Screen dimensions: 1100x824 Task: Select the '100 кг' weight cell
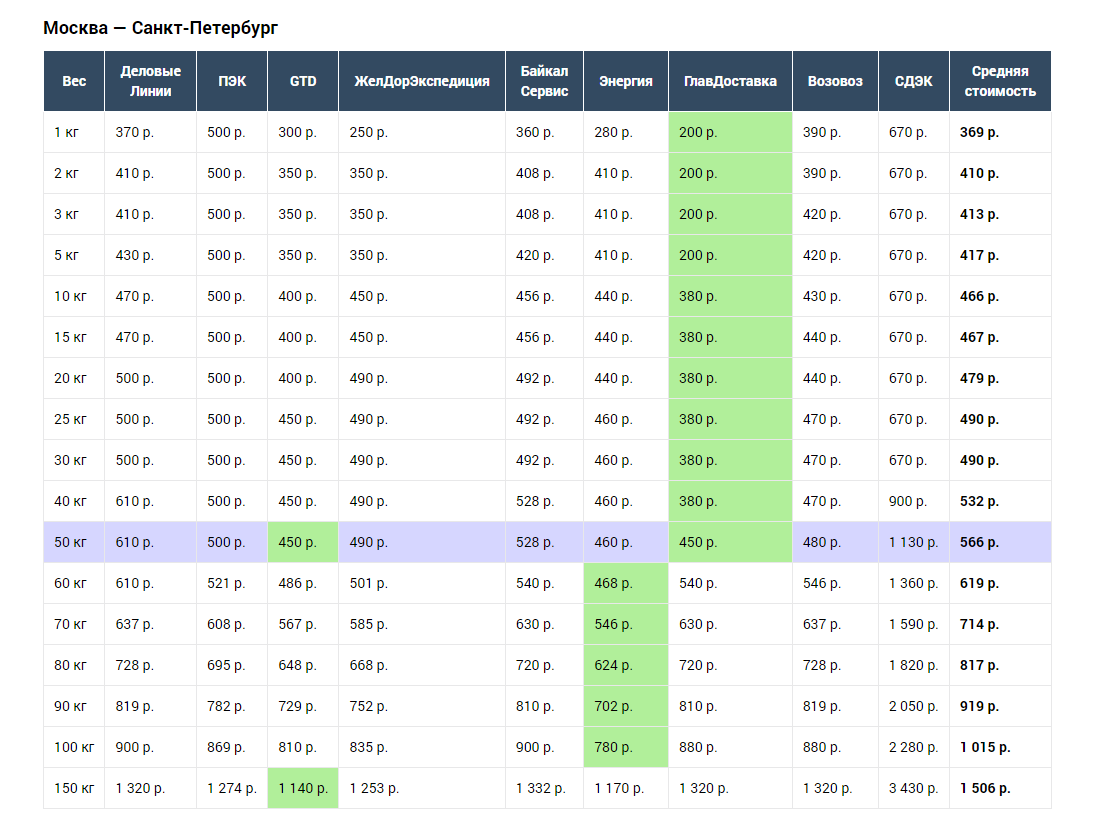pyautogui.click(x=74, y=748)
